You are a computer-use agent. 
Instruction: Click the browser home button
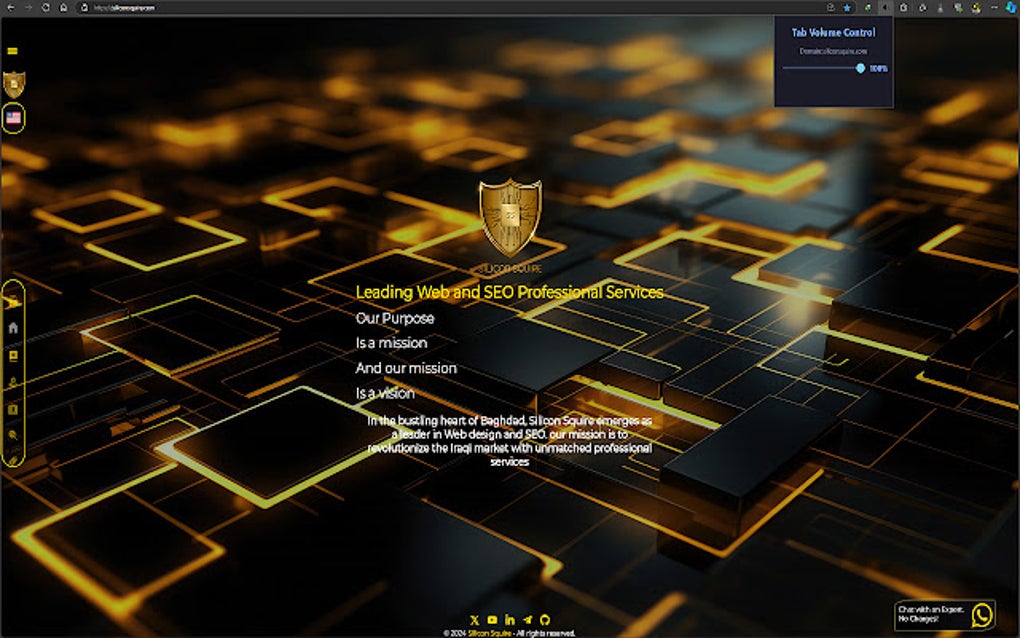(63, 7)
